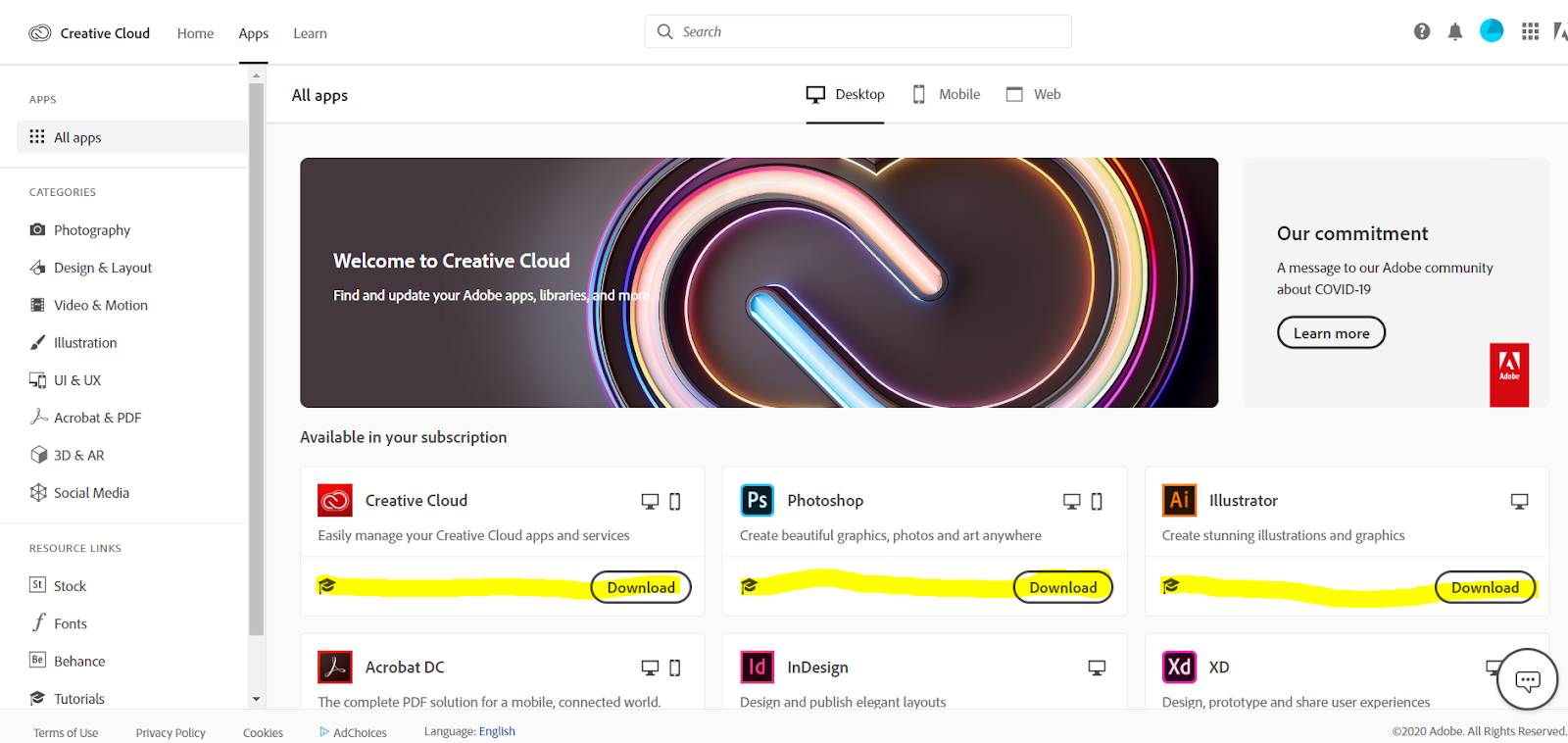This screenshot has height=743, width=1568.
Task: Click the Tutorials graduation cap icon
Action: [x=37, y=698]
